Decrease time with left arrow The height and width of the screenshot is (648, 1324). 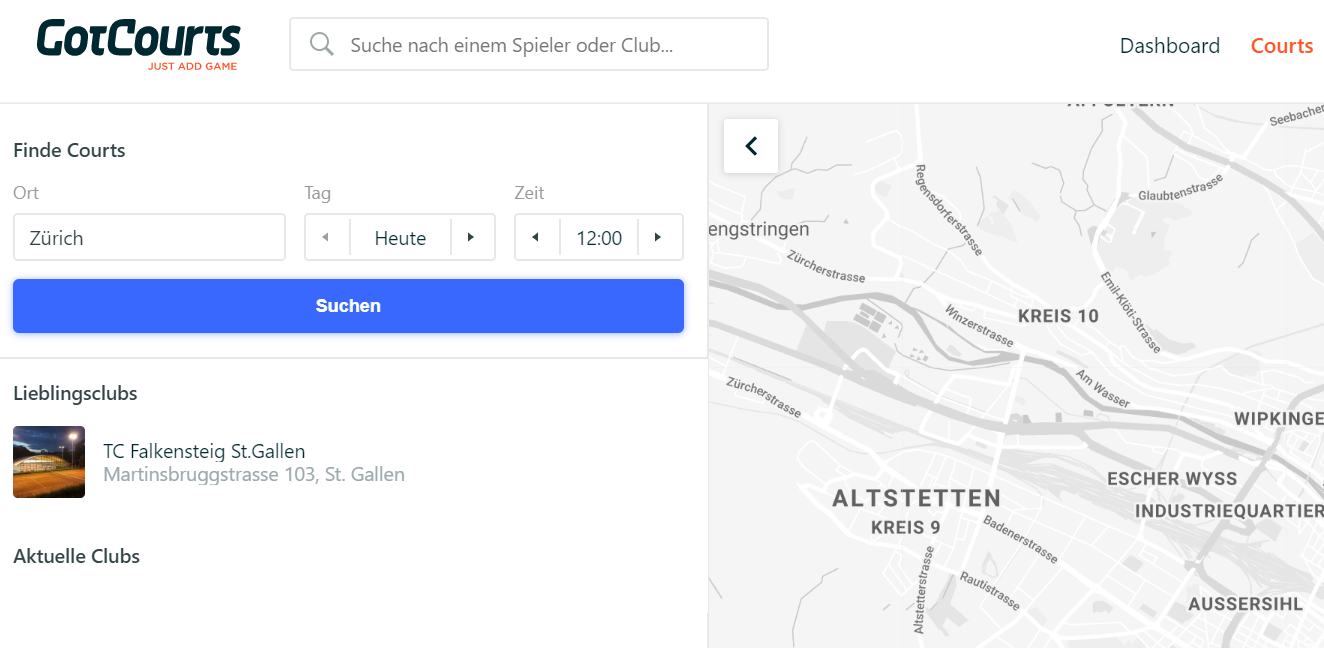pos(536,238)
